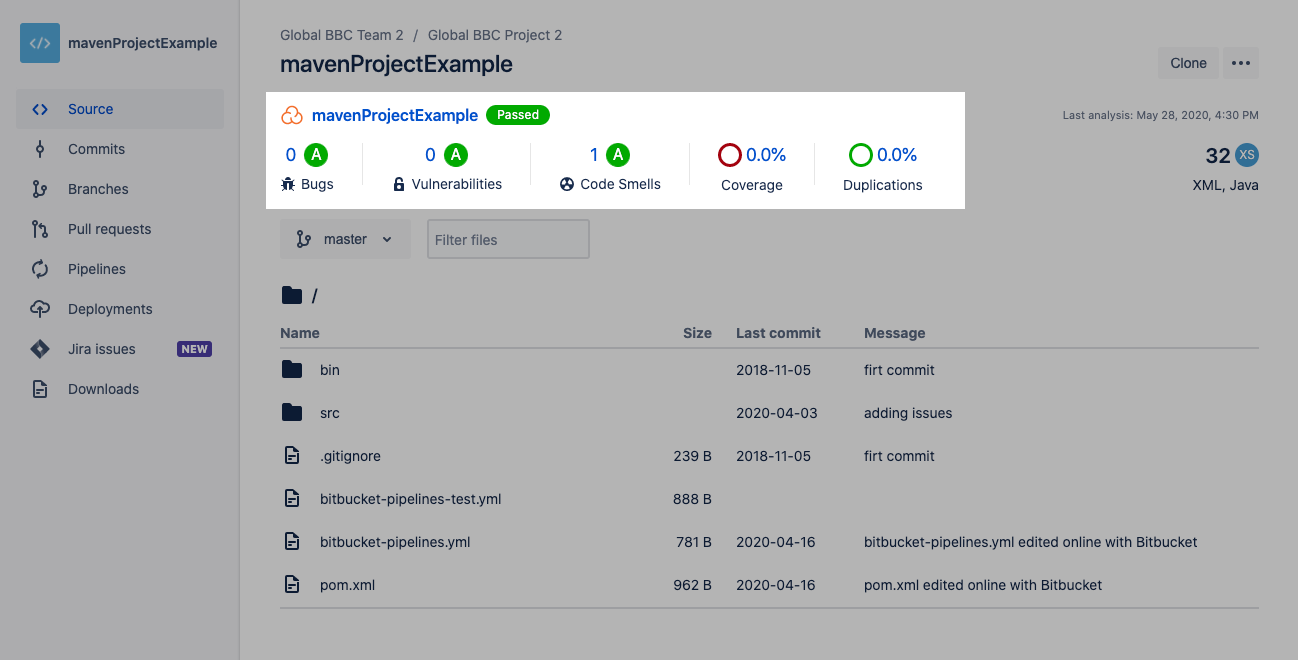The image size is (1298, 660).
Task: Open the .gitignore file name
Action: pos(350,456)
